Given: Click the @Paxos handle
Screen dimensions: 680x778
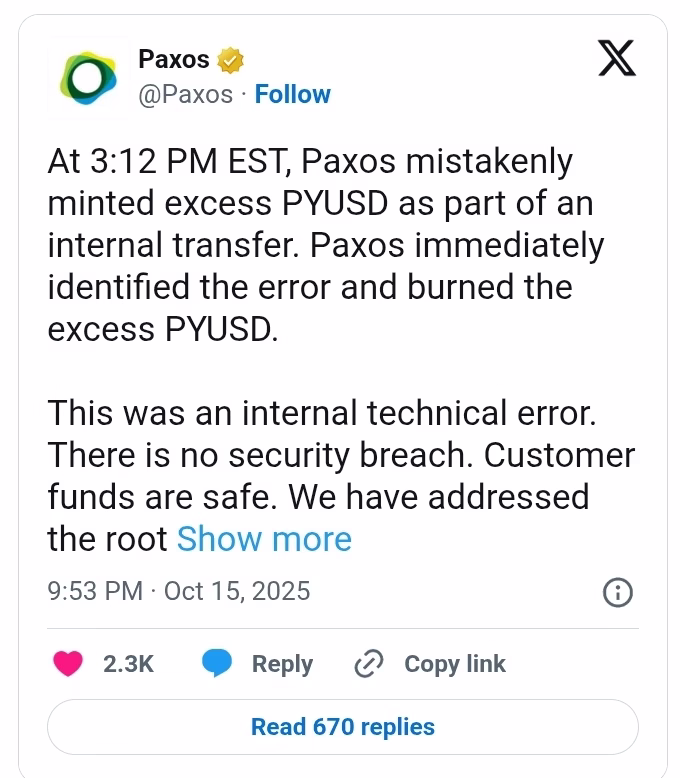Looking at the screenshot, I should point(185,94).
